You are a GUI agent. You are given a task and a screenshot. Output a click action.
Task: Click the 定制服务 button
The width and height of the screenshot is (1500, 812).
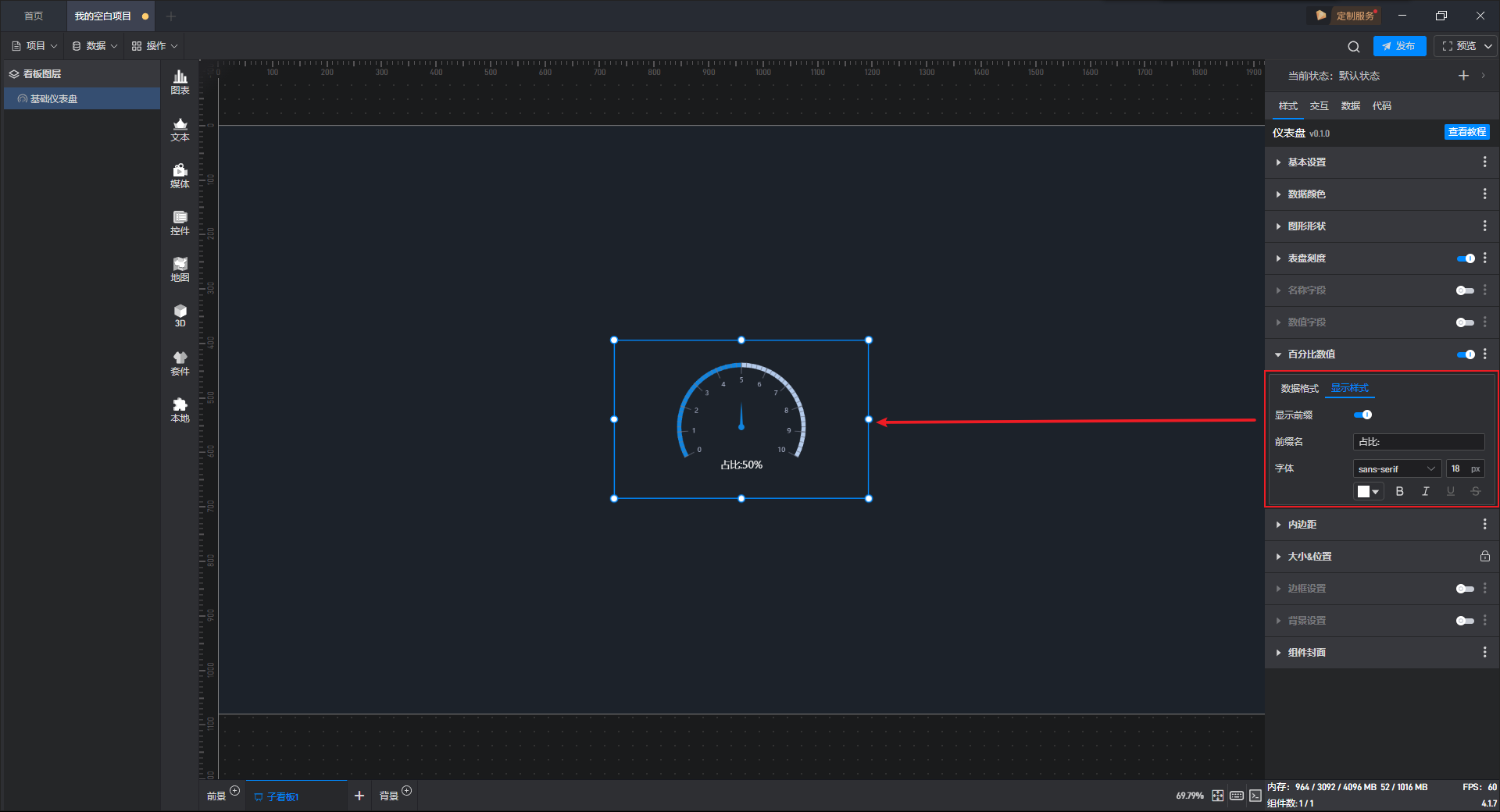(1347, 16)
